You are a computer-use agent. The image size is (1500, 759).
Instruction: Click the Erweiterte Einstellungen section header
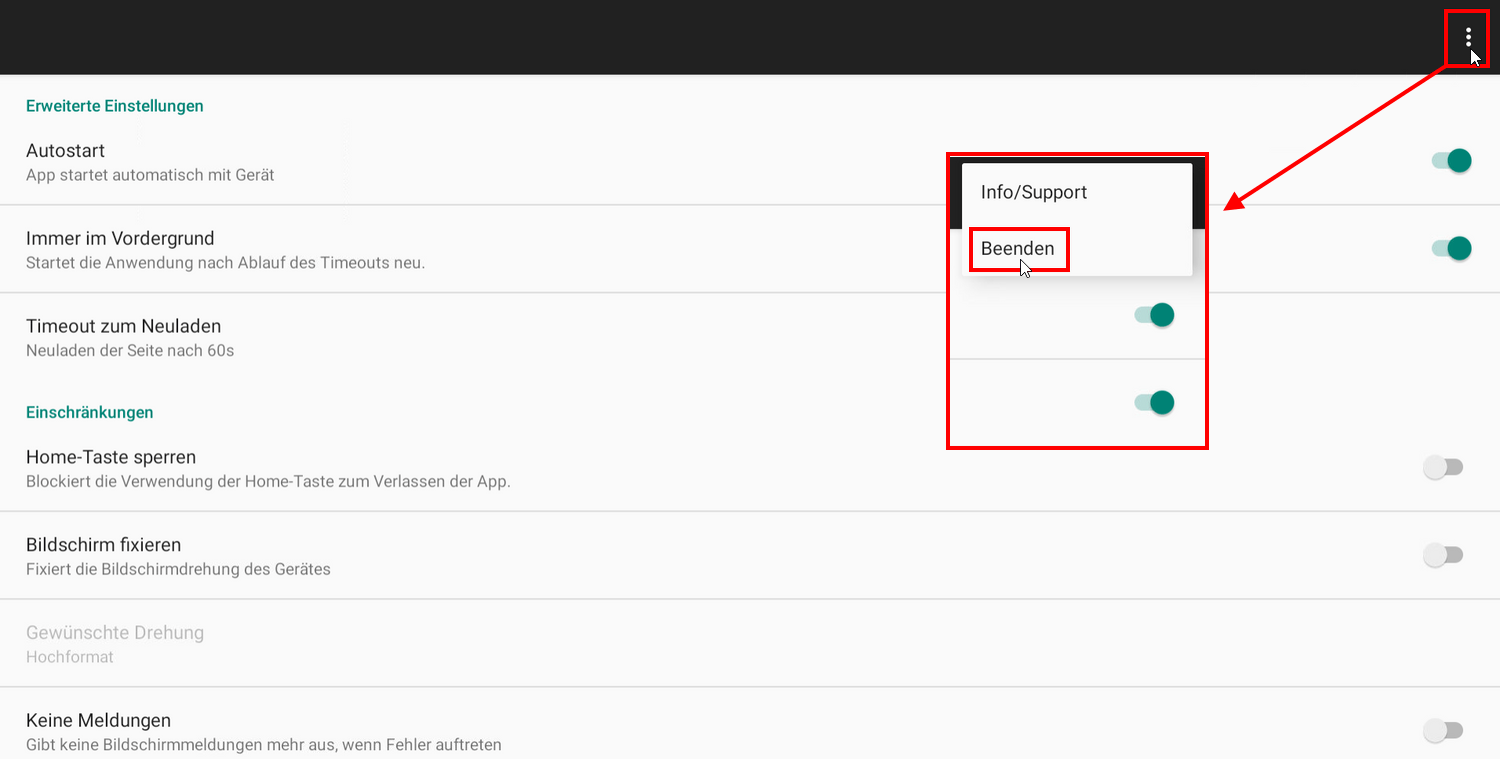(115, 106)
